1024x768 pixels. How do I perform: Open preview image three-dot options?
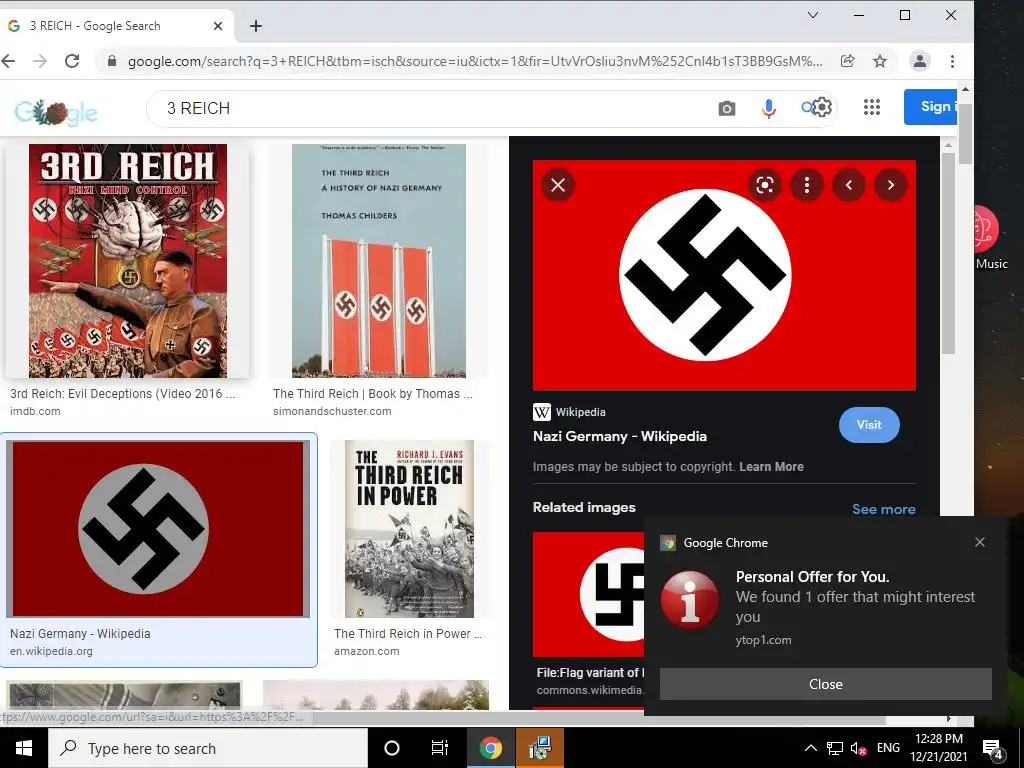coord(807,185)
